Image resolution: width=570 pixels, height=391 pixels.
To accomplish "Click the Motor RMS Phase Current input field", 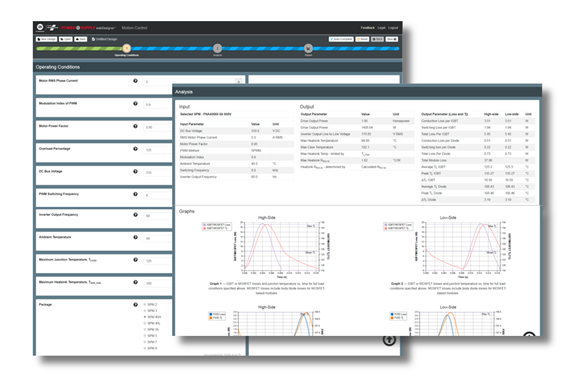I will pos(193,82).
